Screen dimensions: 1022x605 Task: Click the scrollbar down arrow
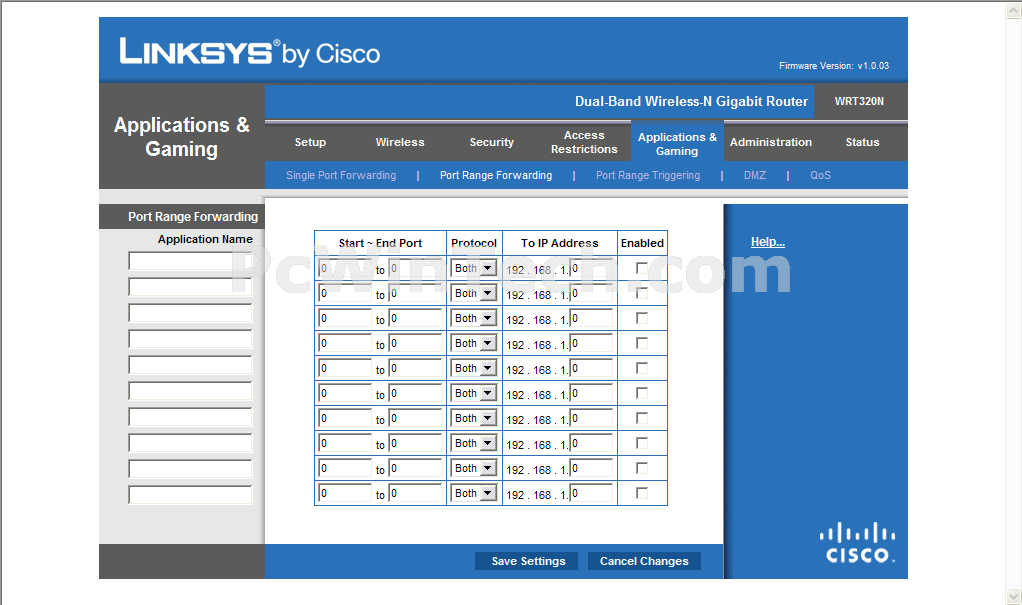tap(1014, 597)
